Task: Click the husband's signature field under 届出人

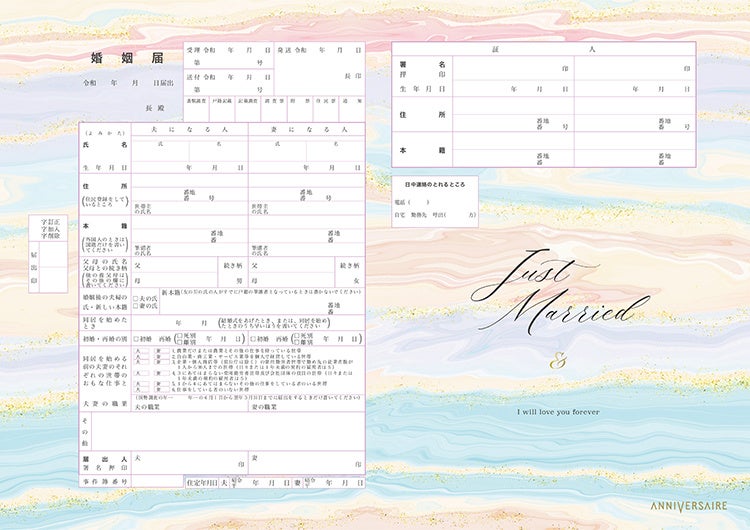Action: pyautogui.click(x=190, y=463)
